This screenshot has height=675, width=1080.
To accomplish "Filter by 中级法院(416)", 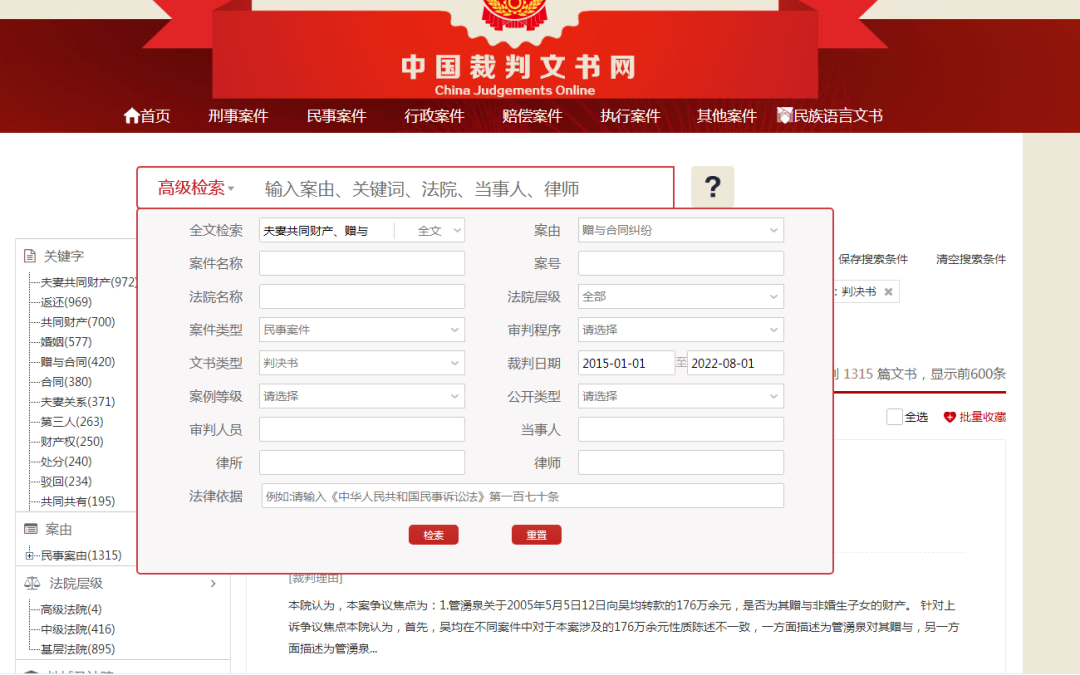I will pos(78,630).
